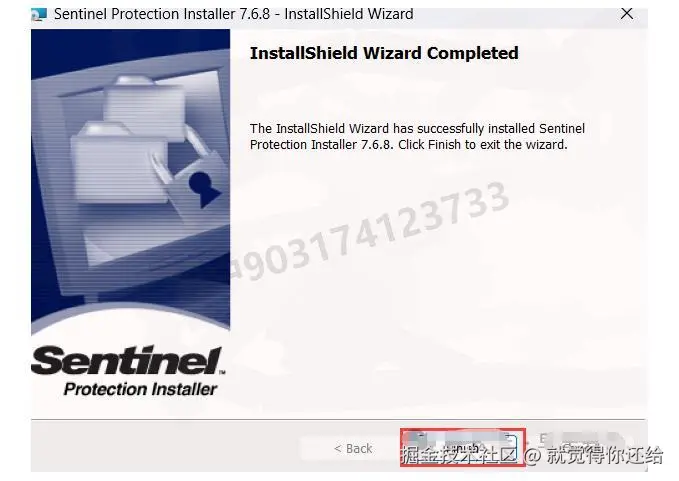Click the Chinese watermark text at bottom right

(x=532, y=455)
